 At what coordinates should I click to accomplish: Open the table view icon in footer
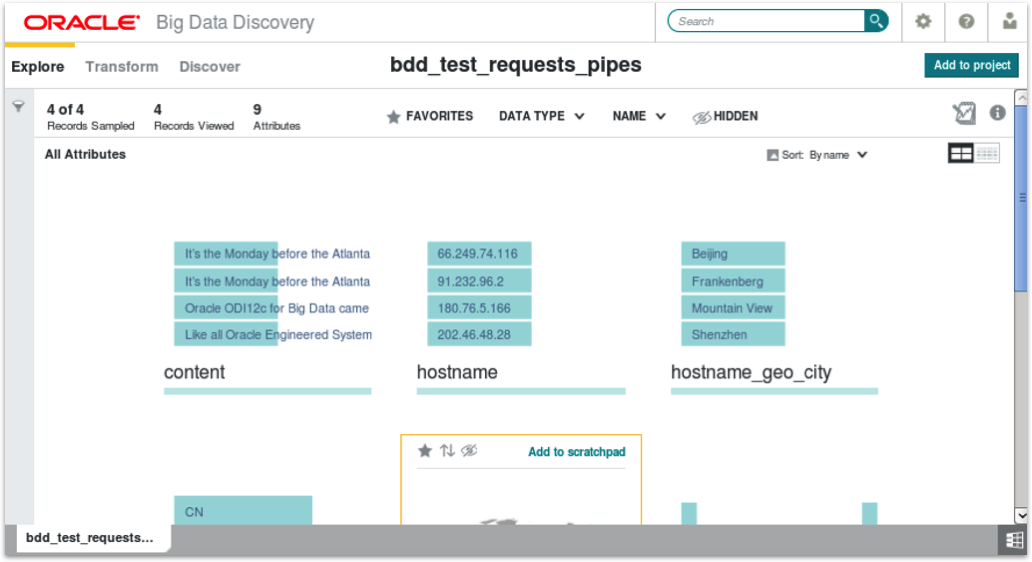(1014, 540)
